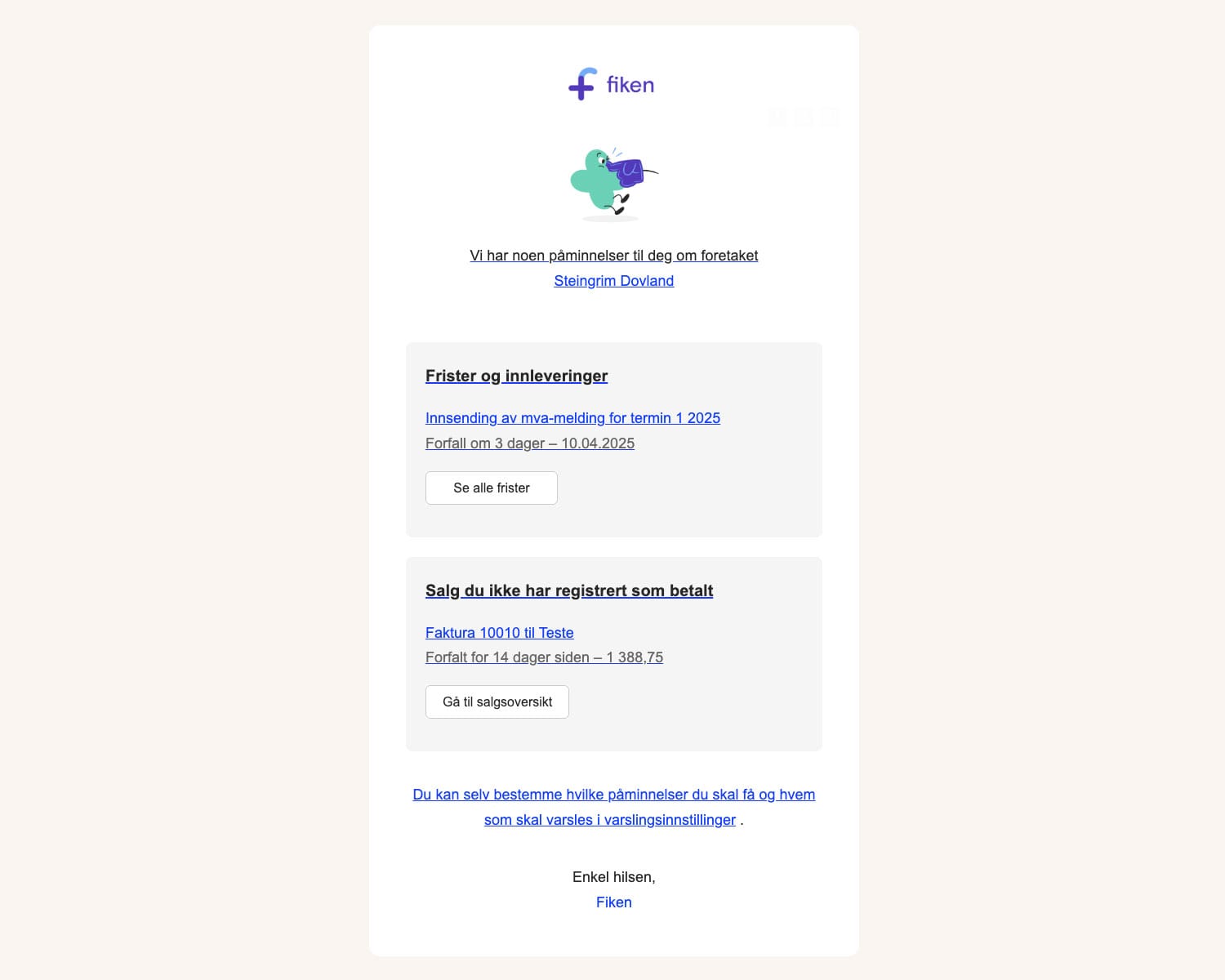The width and height of the screenshot is (1225, 980).
Task: Click the 'Forfall om 3 dager' due date line
Action: coord(530,443)
